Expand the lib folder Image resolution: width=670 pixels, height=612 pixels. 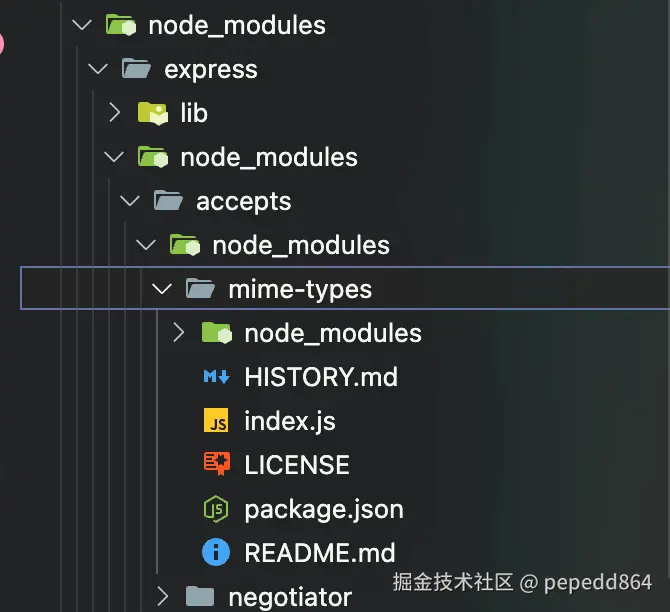[x=114, y=113]
